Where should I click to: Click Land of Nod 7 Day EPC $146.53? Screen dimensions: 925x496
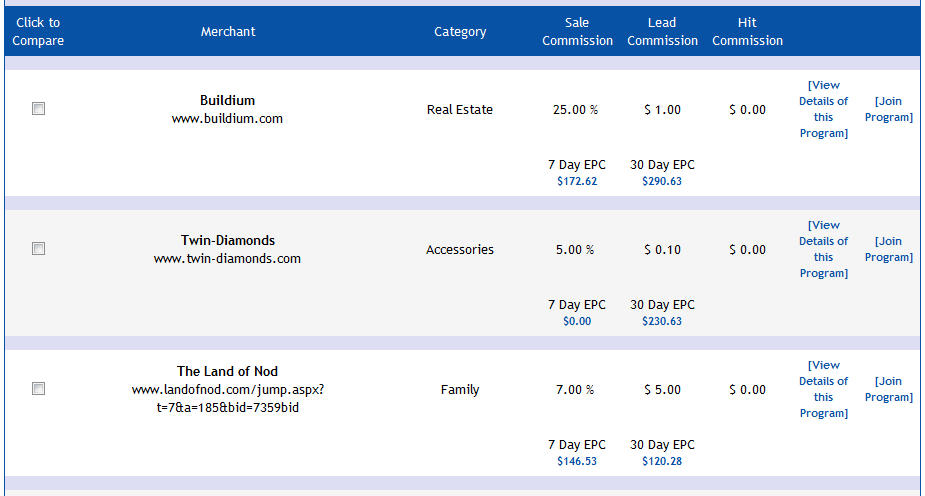pos(577,461)
